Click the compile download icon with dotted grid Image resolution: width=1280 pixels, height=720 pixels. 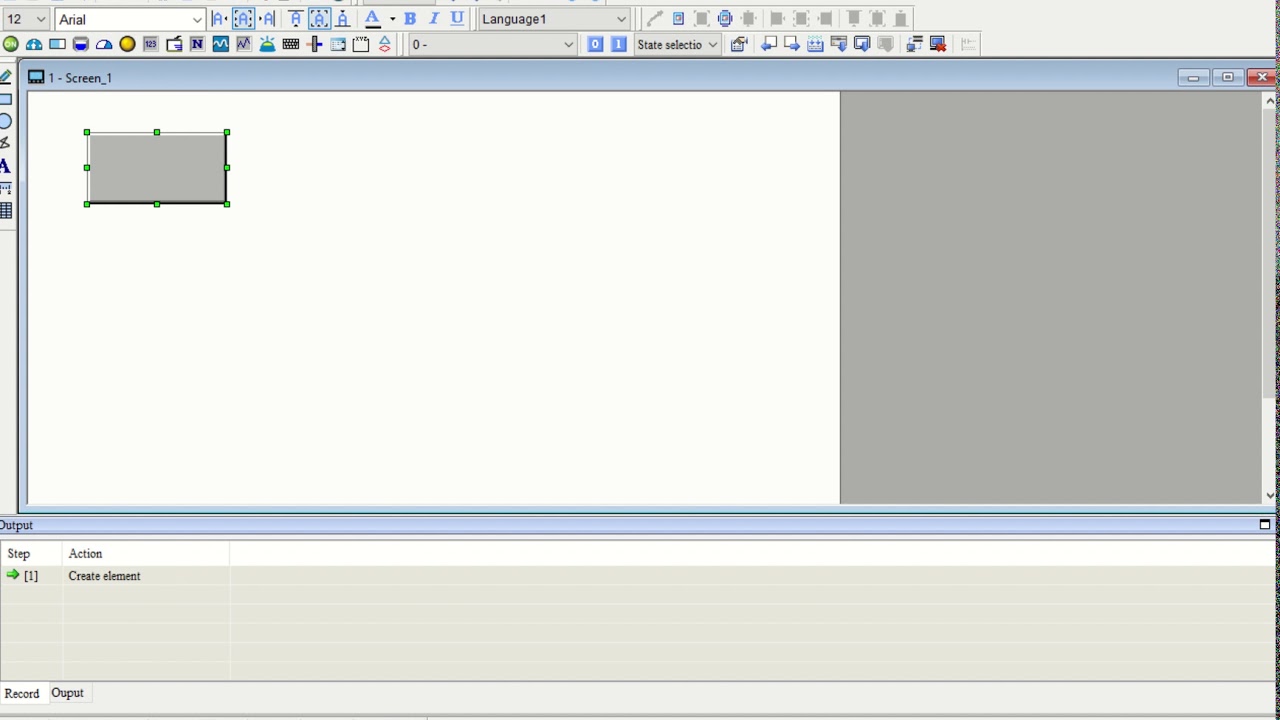click(x=815, y=44)
